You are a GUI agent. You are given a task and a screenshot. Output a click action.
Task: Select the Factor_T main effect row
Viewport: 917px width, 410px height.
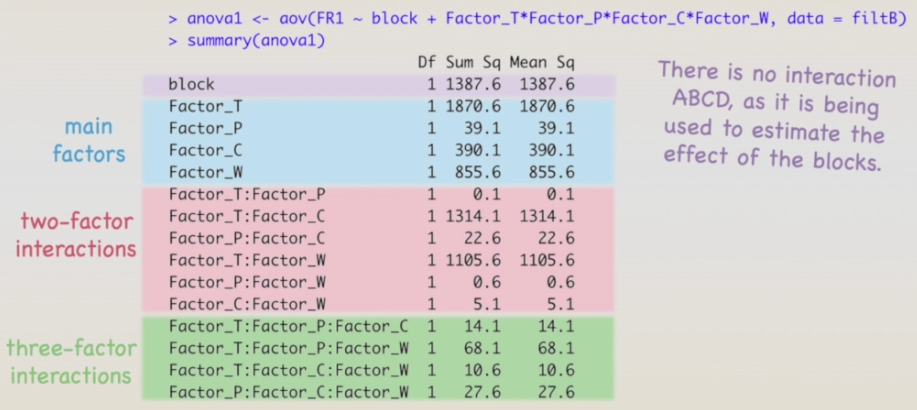coord(206,106)
